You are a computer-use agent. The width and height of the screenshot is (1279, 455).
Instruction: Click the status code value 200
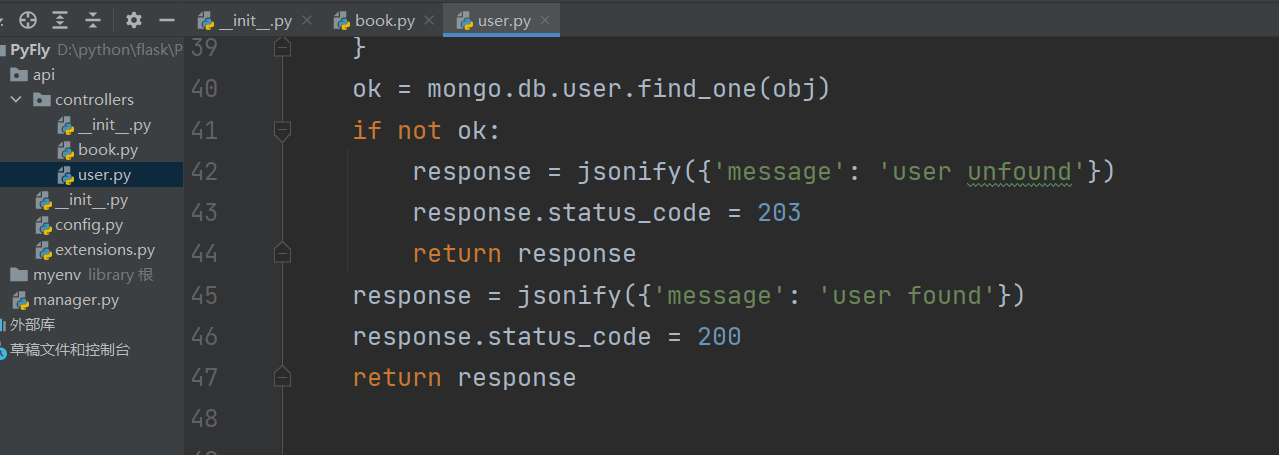(719, 337)
